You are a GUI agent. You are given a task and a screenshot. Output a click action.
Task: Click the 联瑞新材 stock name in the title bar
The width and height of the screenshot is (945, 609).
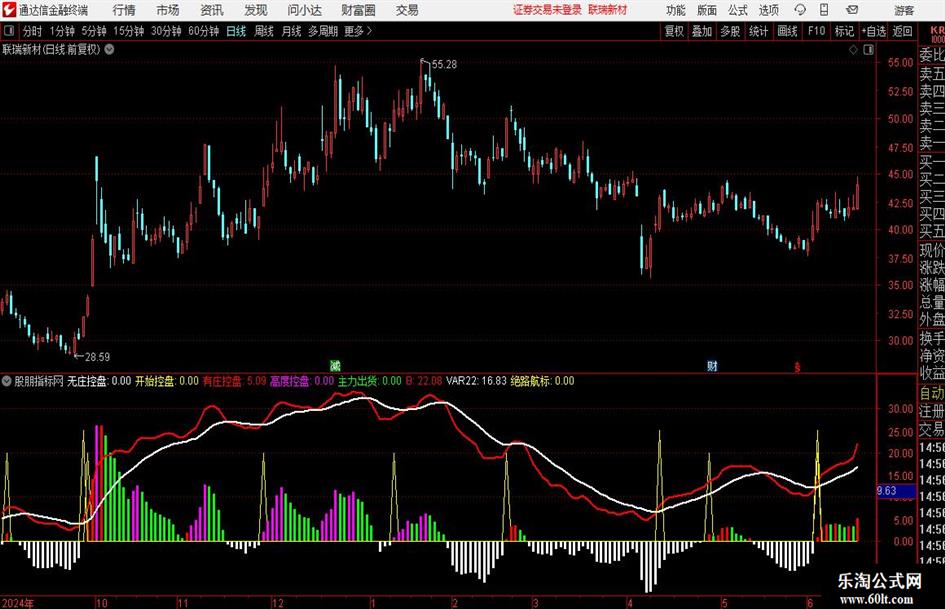pos(608,10)
